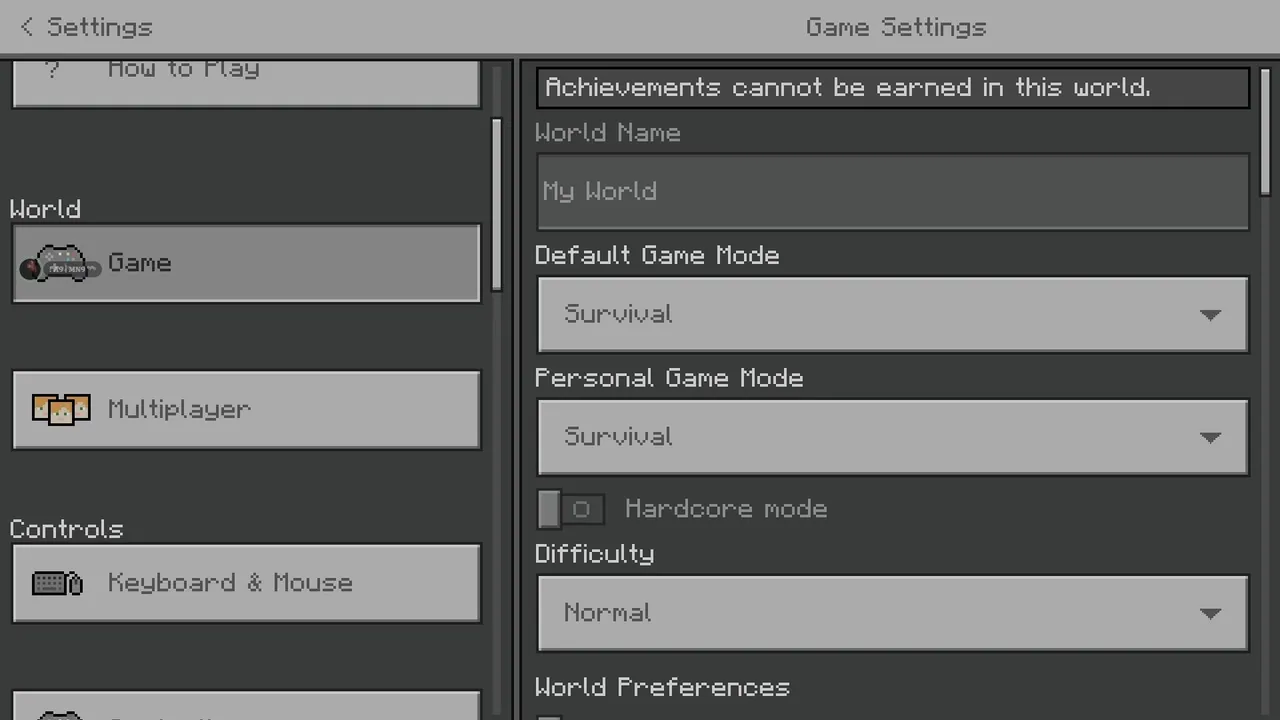
Task: Click the gamepad icon on the Game entry
Action: [x=60, y=264]
